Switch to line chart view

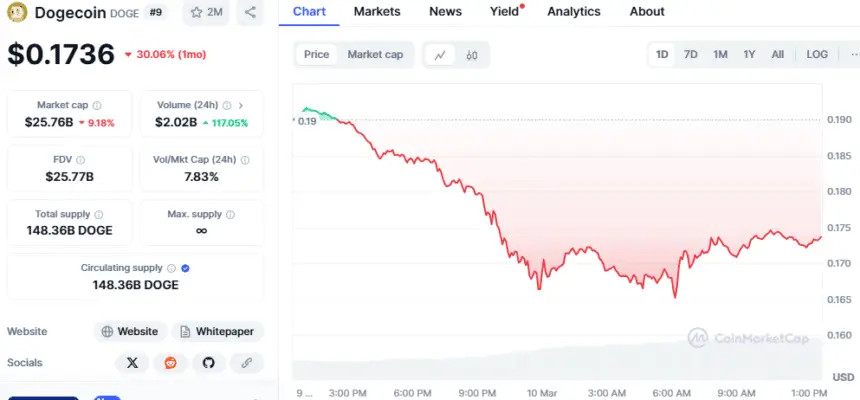pos(440,55)
